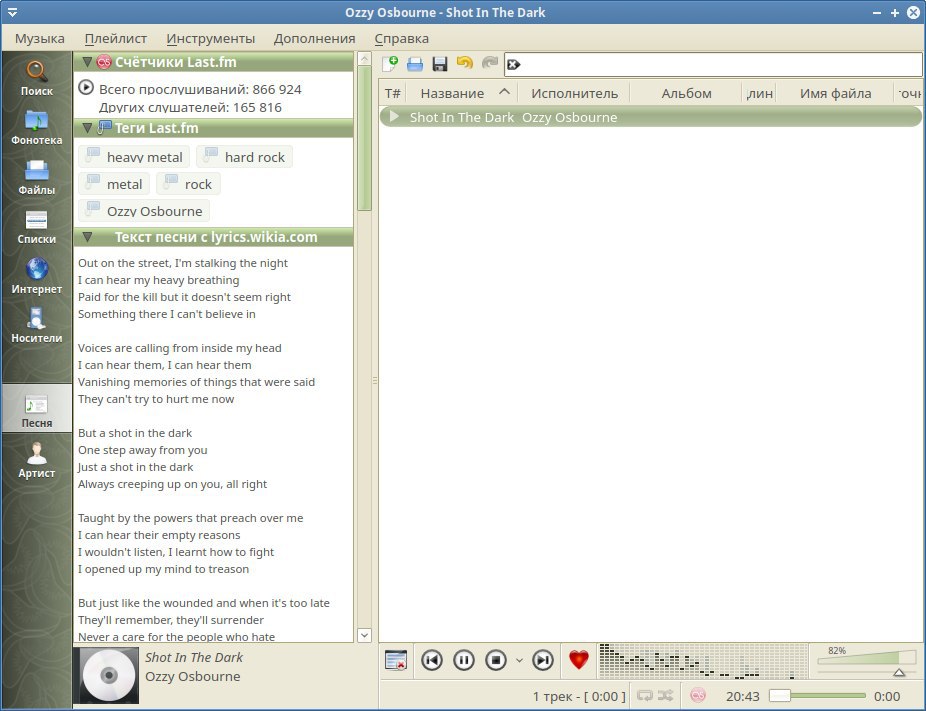Click the heavy metal tag
Viewport: 926px width, 711px height.
click(134, 157)
